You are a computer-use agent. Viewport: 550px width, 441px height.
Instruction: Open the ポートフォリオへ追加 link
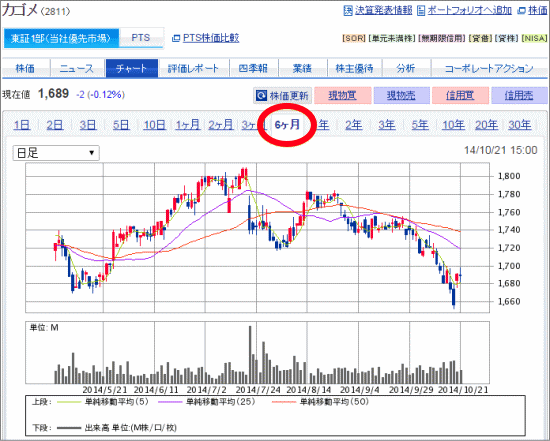pos(470,10)
